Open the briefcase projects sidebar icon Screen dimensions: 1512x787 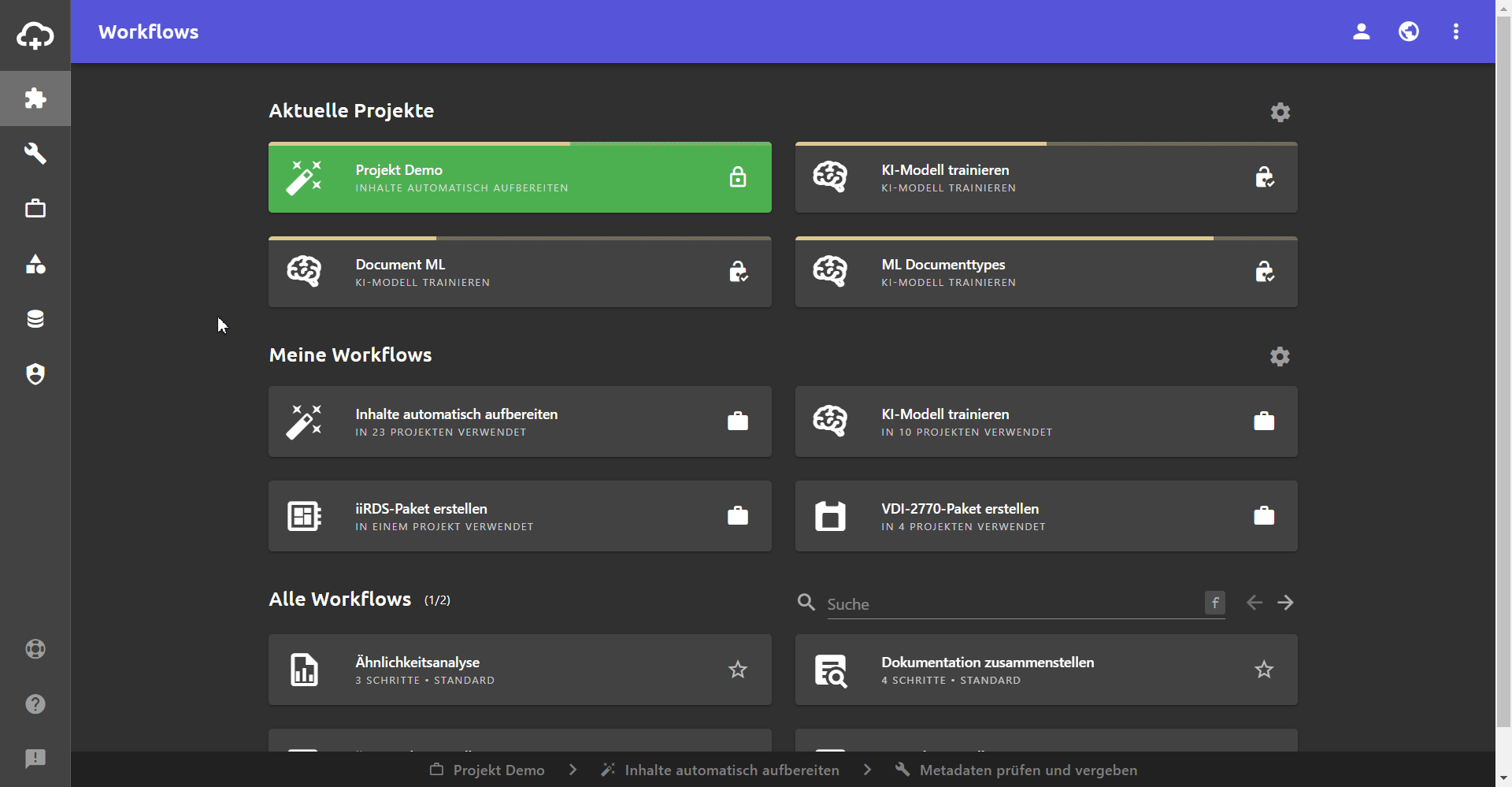coord(35,209)
